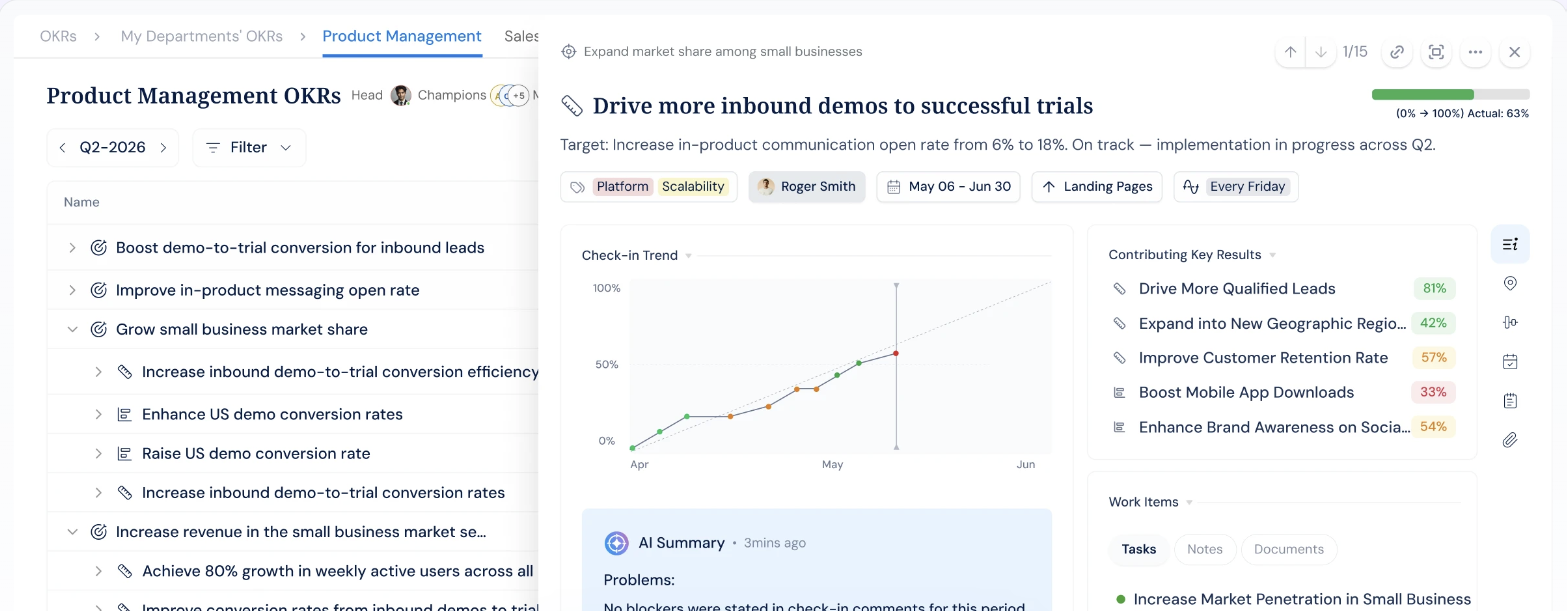Click the +5 champions badge

pos(519,95)
